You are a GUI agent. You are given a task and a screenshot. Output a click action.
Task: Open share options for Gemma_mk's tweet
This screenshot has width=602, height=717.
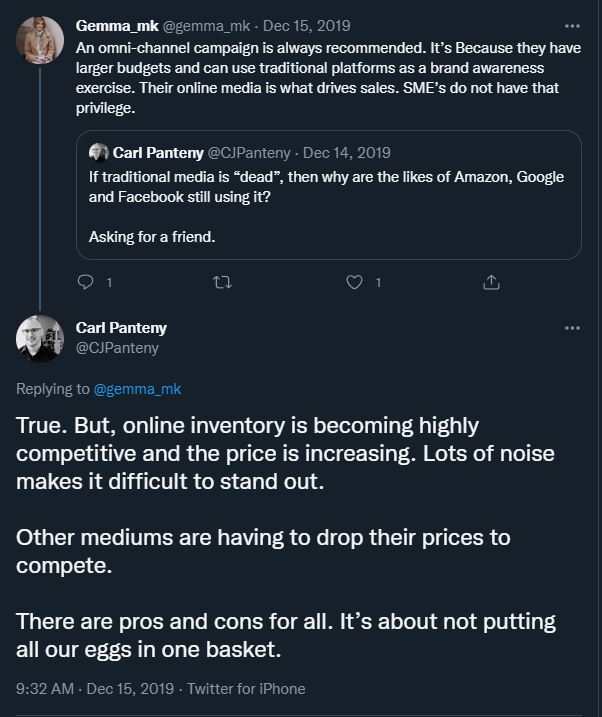(491, 283)
